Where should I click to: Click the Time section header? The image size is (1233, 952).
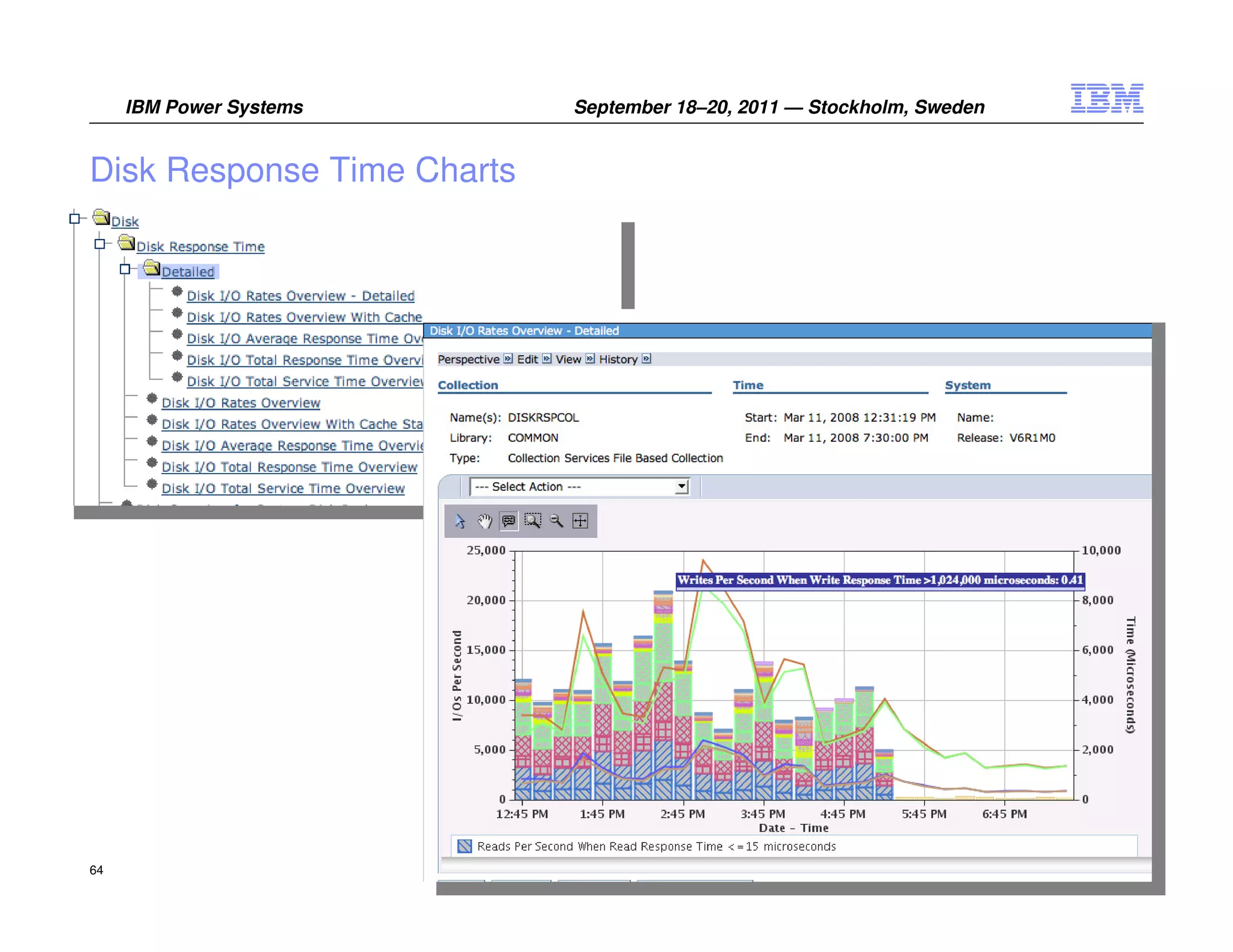click(x=748, y=385)
